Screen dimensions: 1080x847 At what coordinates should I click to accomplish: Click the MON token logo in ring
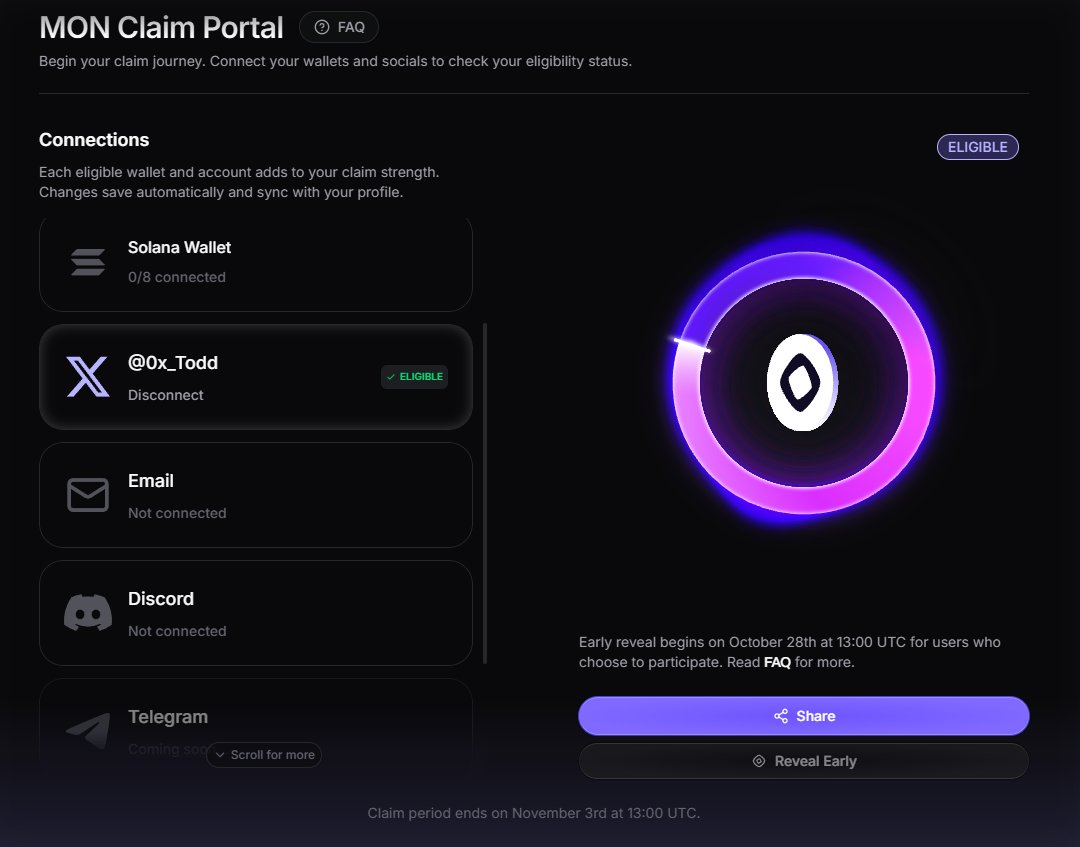coord(802,383)
